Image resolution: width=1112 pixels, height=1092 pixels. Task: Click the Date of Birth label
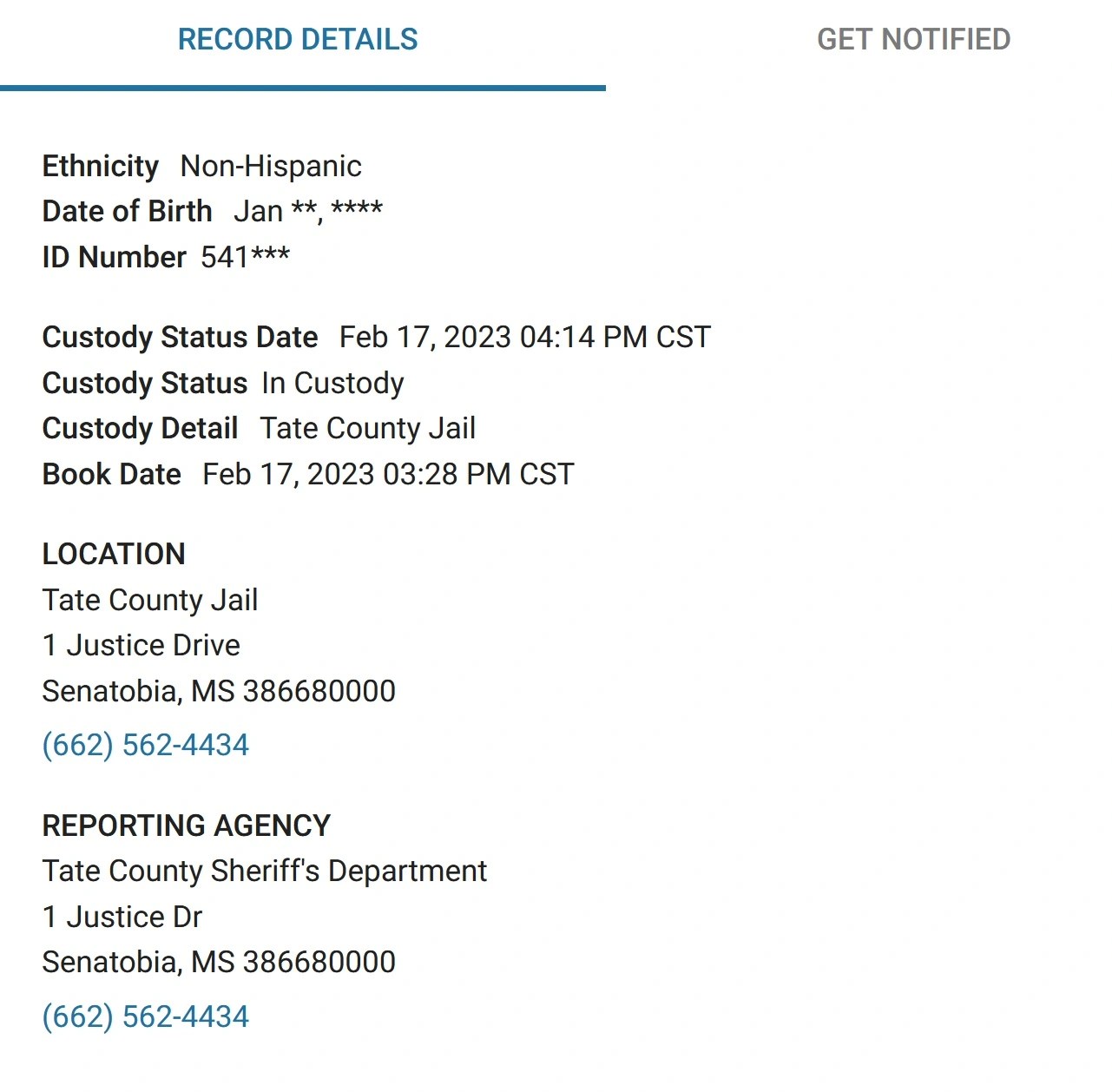click(x=128, y=212)
